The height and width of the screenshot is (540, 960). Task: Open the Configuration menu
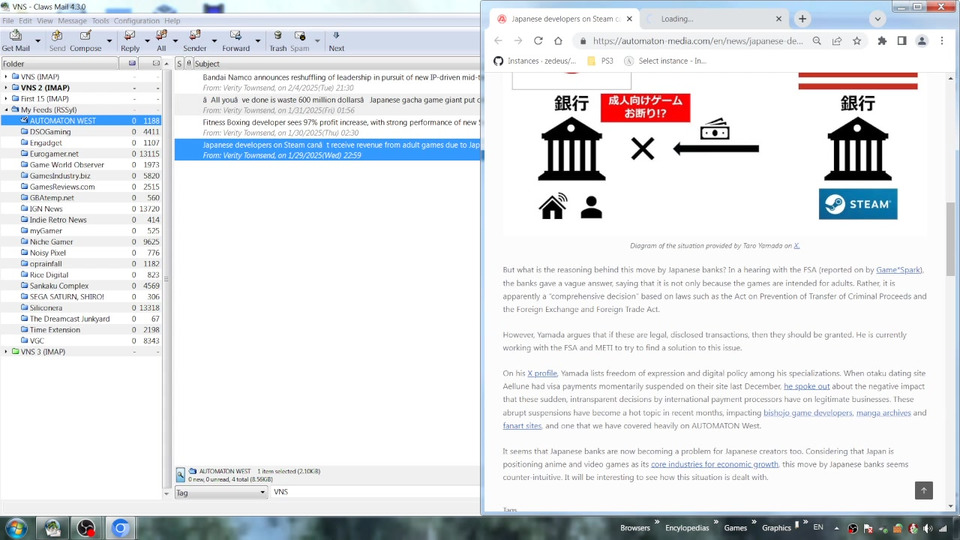pos(137,21)
